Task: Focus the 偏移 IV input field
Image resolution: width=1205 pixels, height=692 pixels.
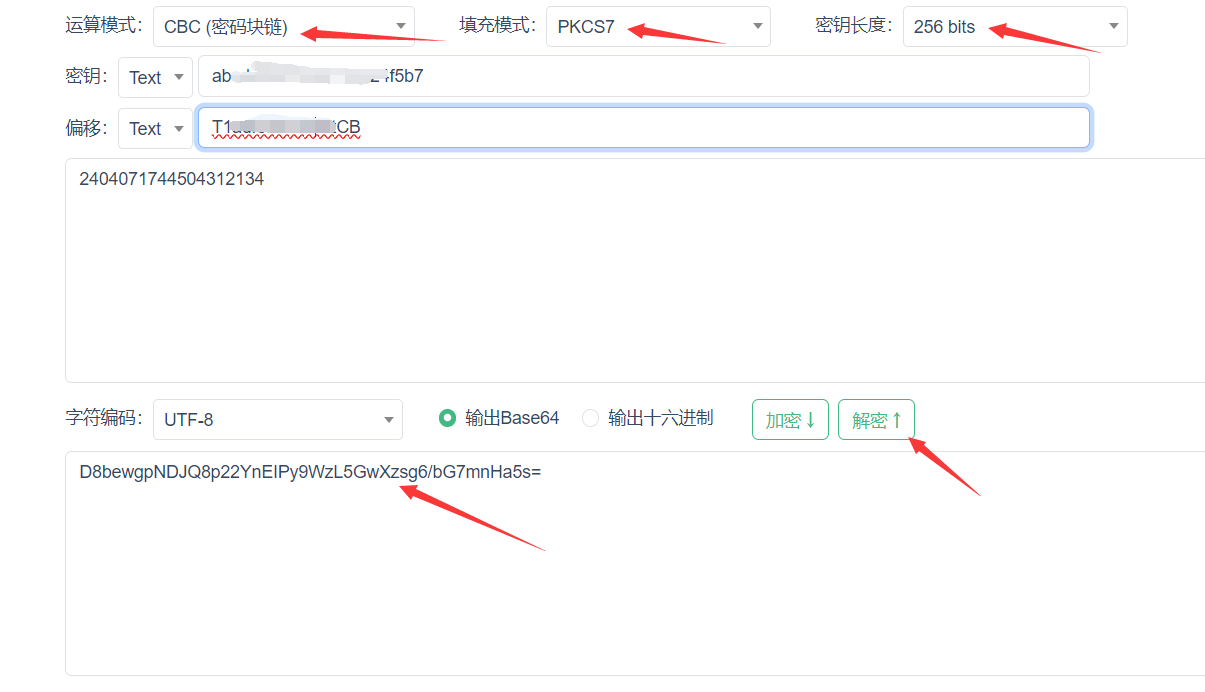Action: point(644,128)
